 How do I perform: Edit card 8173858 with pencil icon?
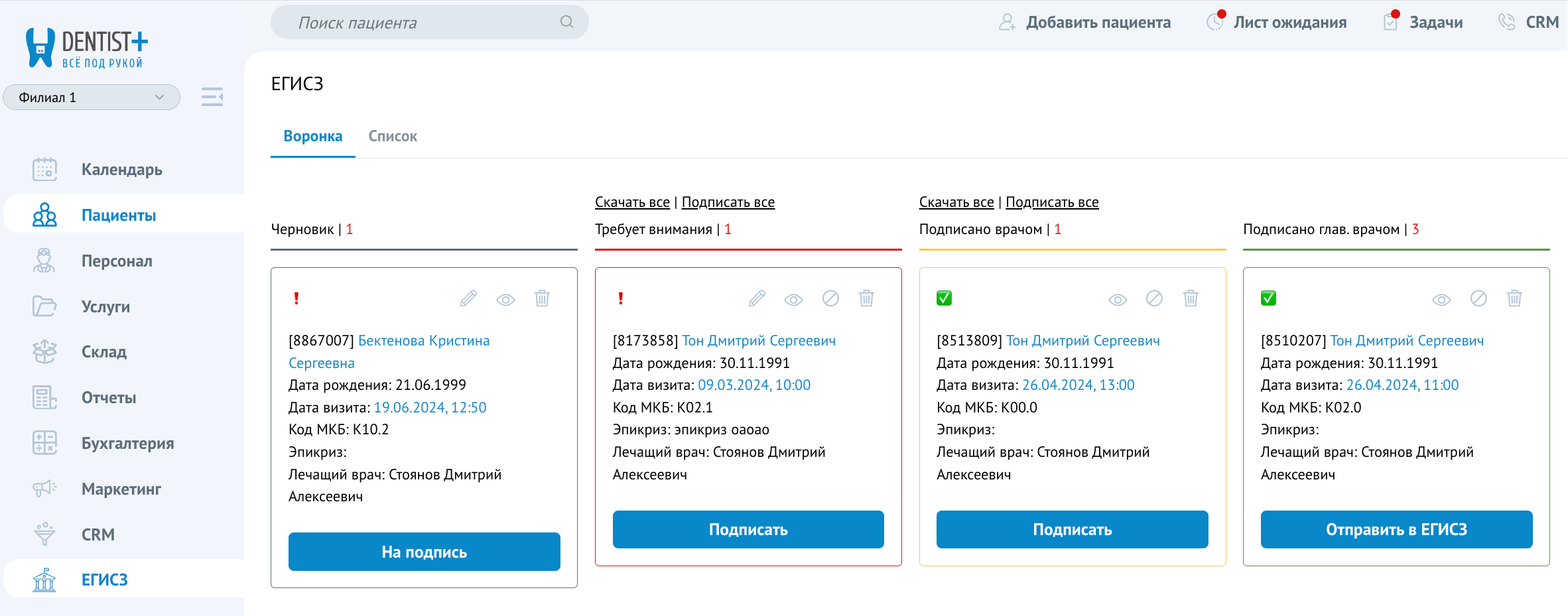tap(757, 298)
